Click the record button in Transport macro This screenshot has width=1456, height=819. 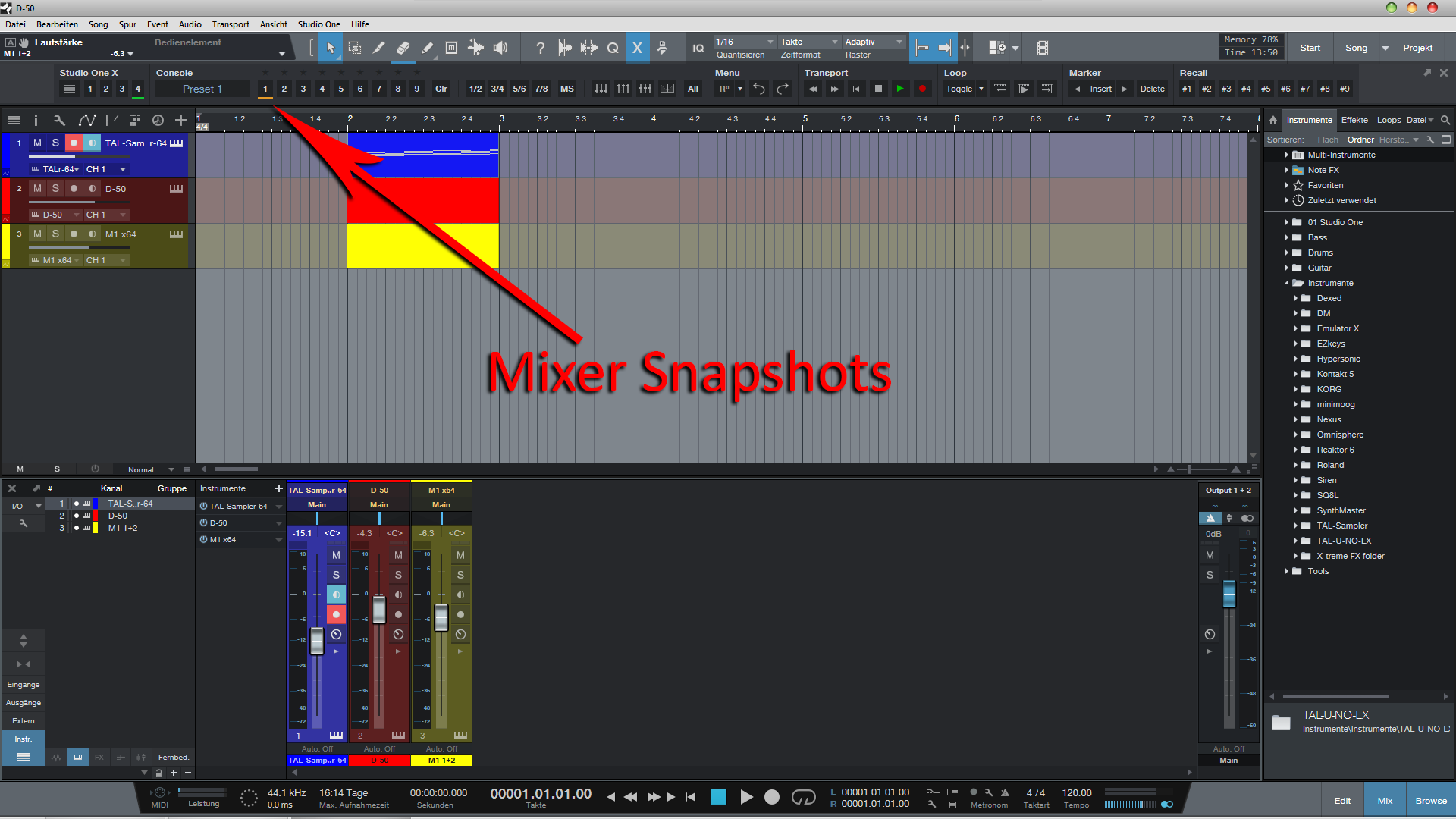tap(922, 89)
